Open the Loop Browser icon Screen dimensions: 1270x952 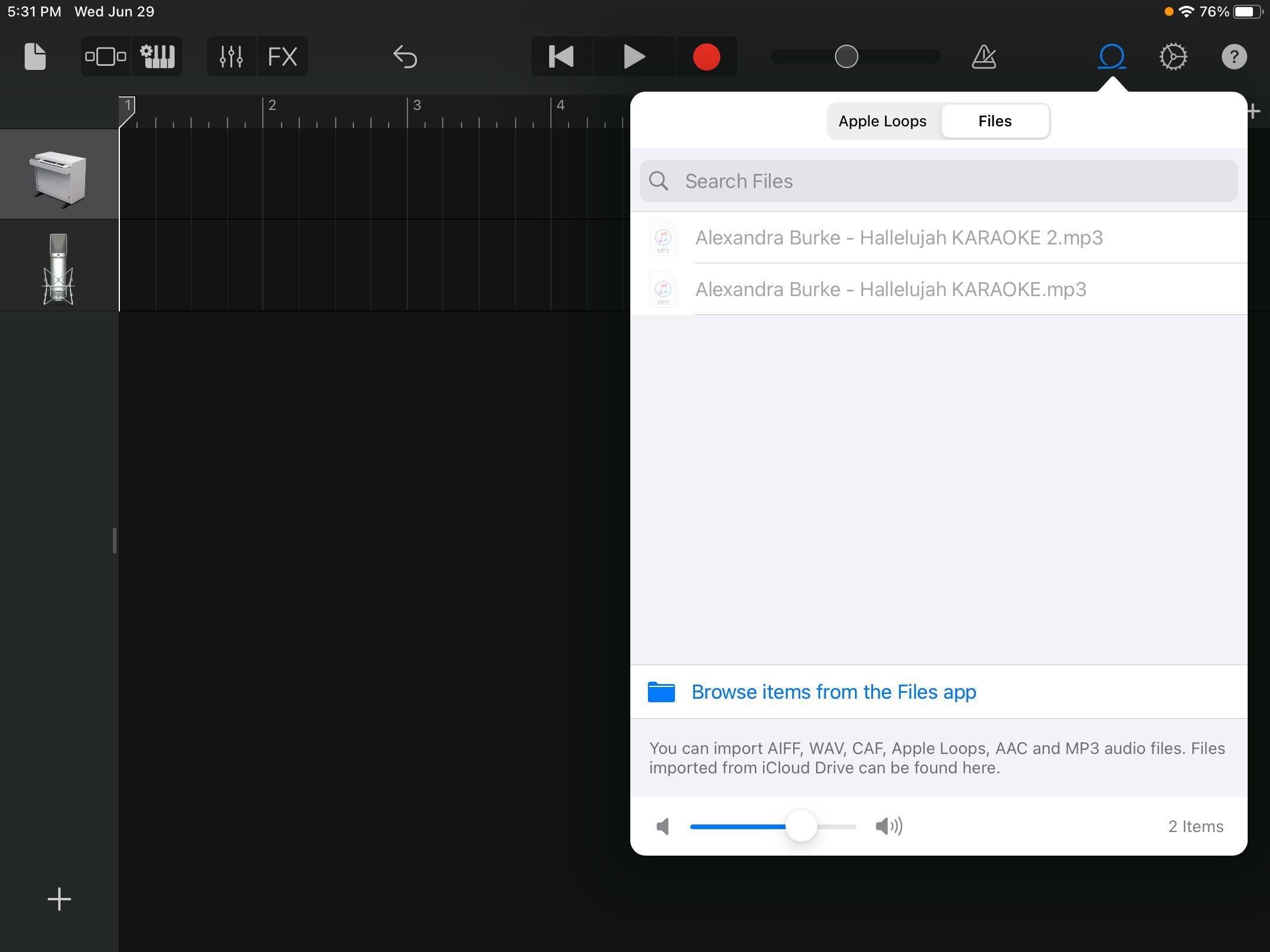click(x=1111, y=56)
